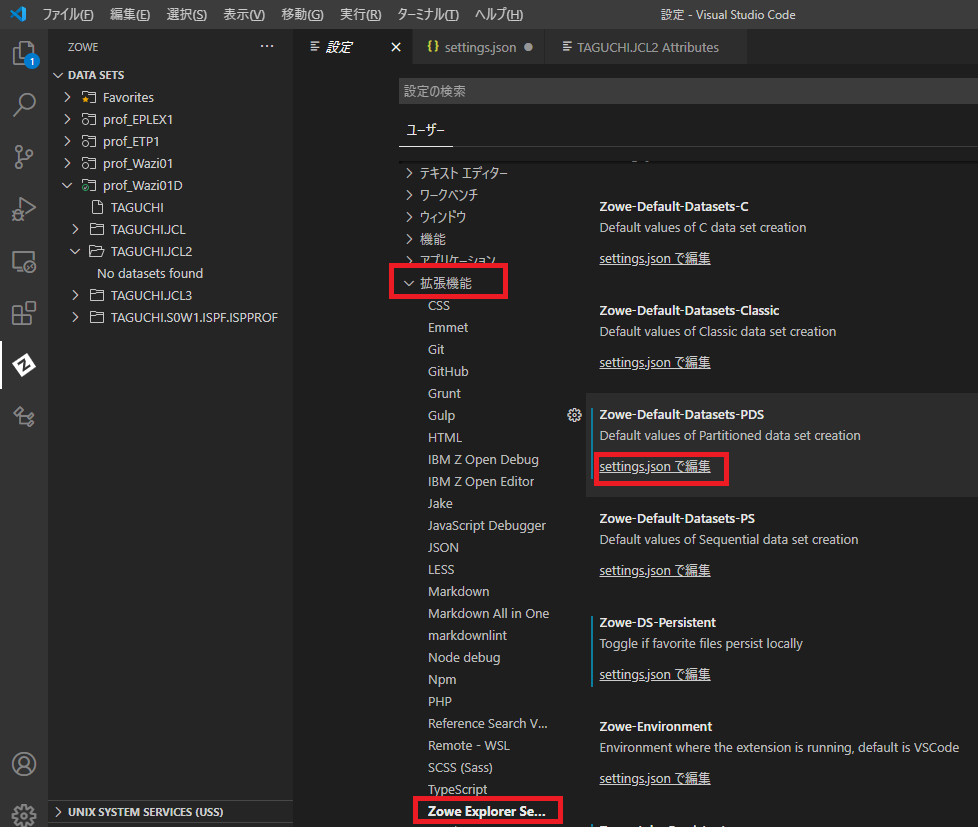978x827 pixels.
Task: Click the VS Code logo icon
Action: click(18, 14)
